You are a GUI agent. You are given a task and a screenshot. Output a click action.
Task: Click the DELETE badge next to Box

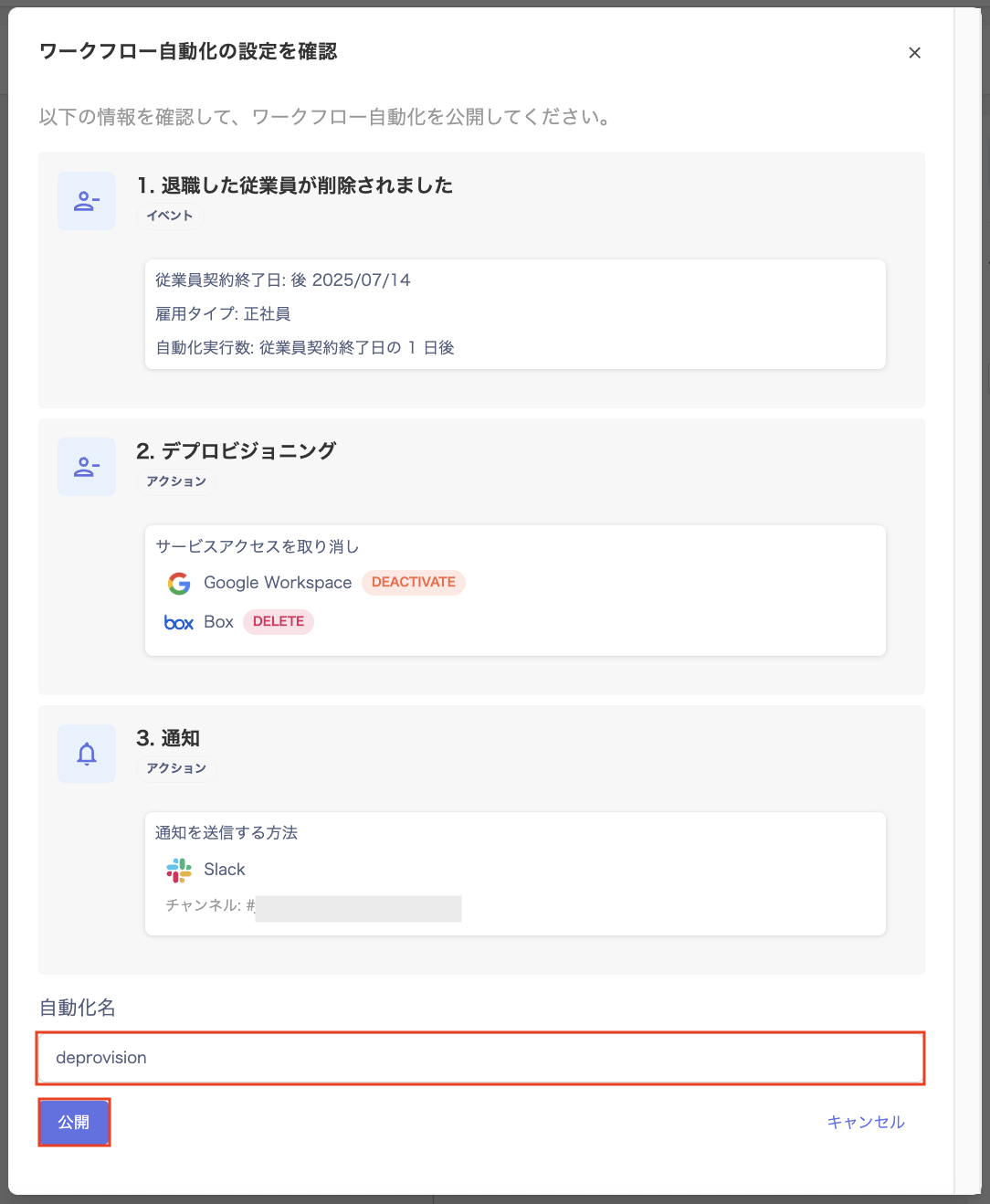click(x=279, y=621)
